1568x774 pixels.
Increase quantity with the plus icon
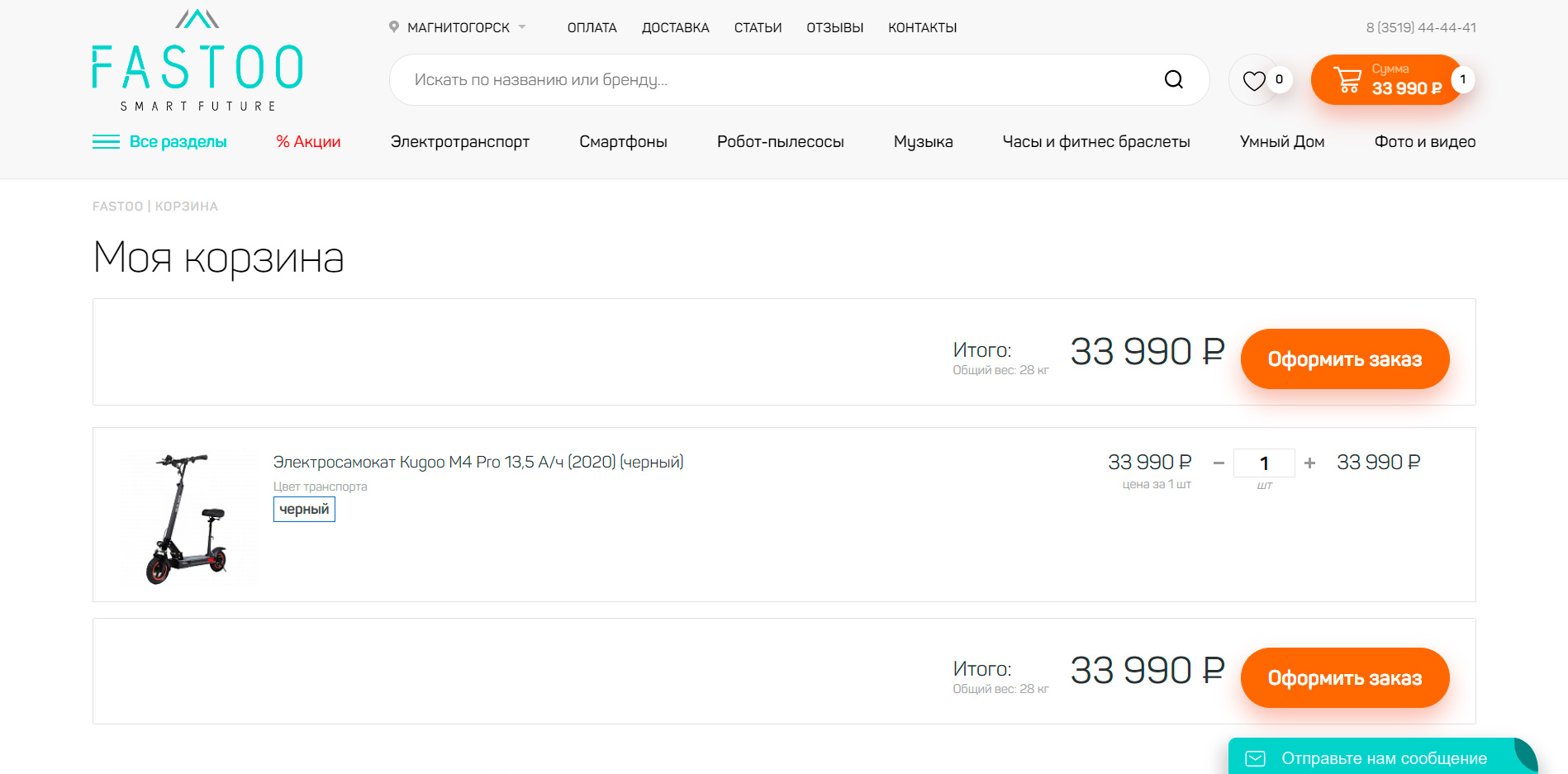pyautogui.click(x=1309, y=463)
